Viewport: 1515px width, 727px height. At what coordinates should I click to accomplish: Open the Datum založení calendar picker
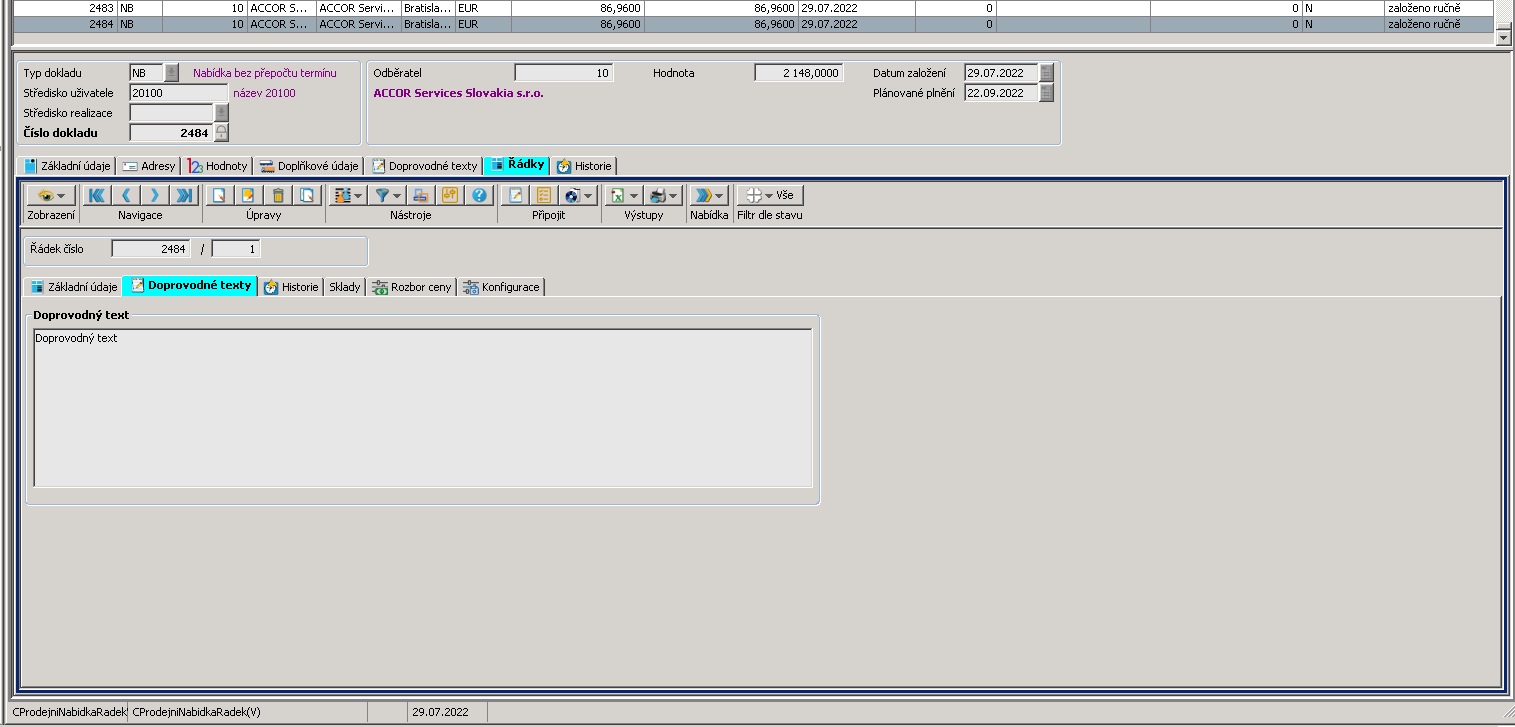click(1046, 73)
